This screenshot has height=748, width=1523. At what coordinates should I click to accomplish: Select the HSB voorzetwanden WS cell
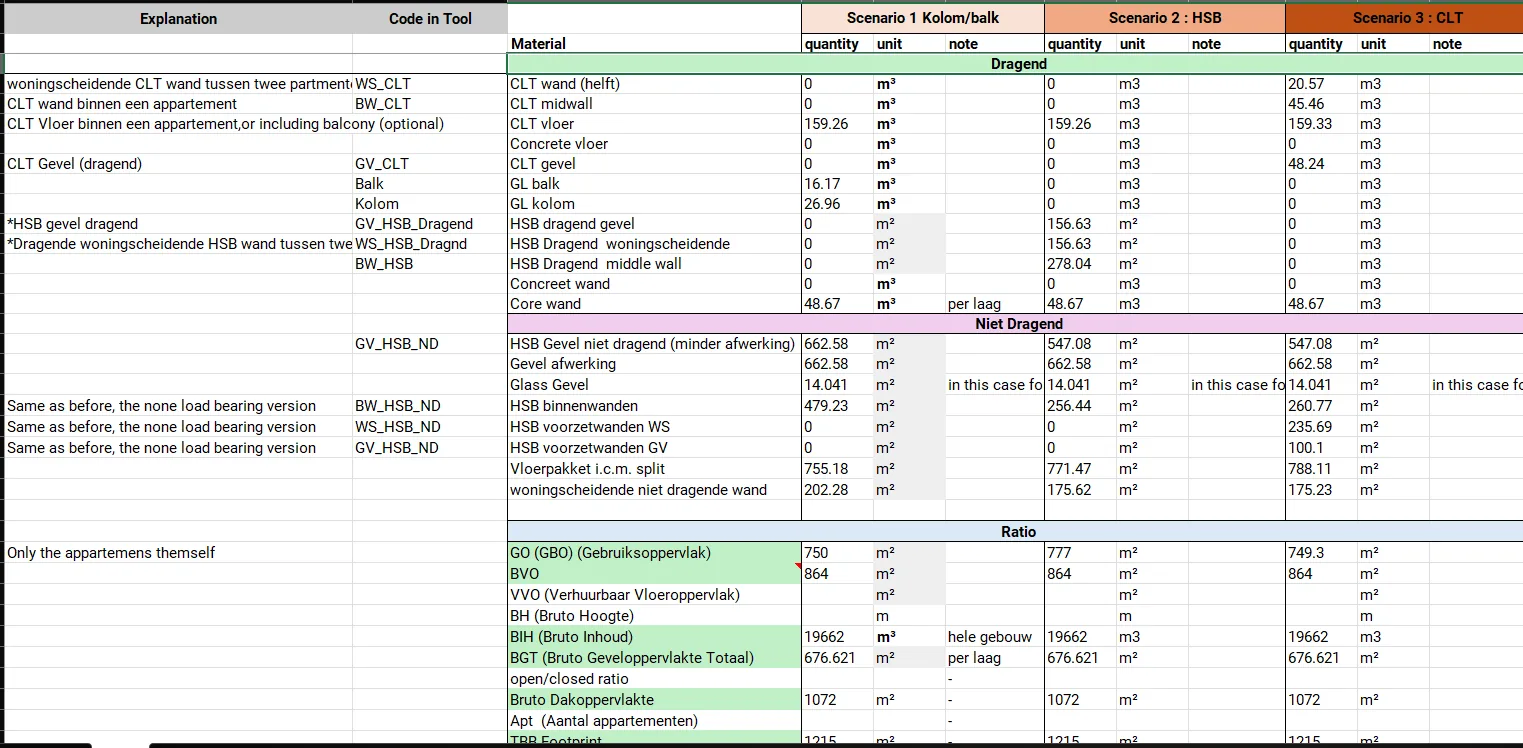654,427
